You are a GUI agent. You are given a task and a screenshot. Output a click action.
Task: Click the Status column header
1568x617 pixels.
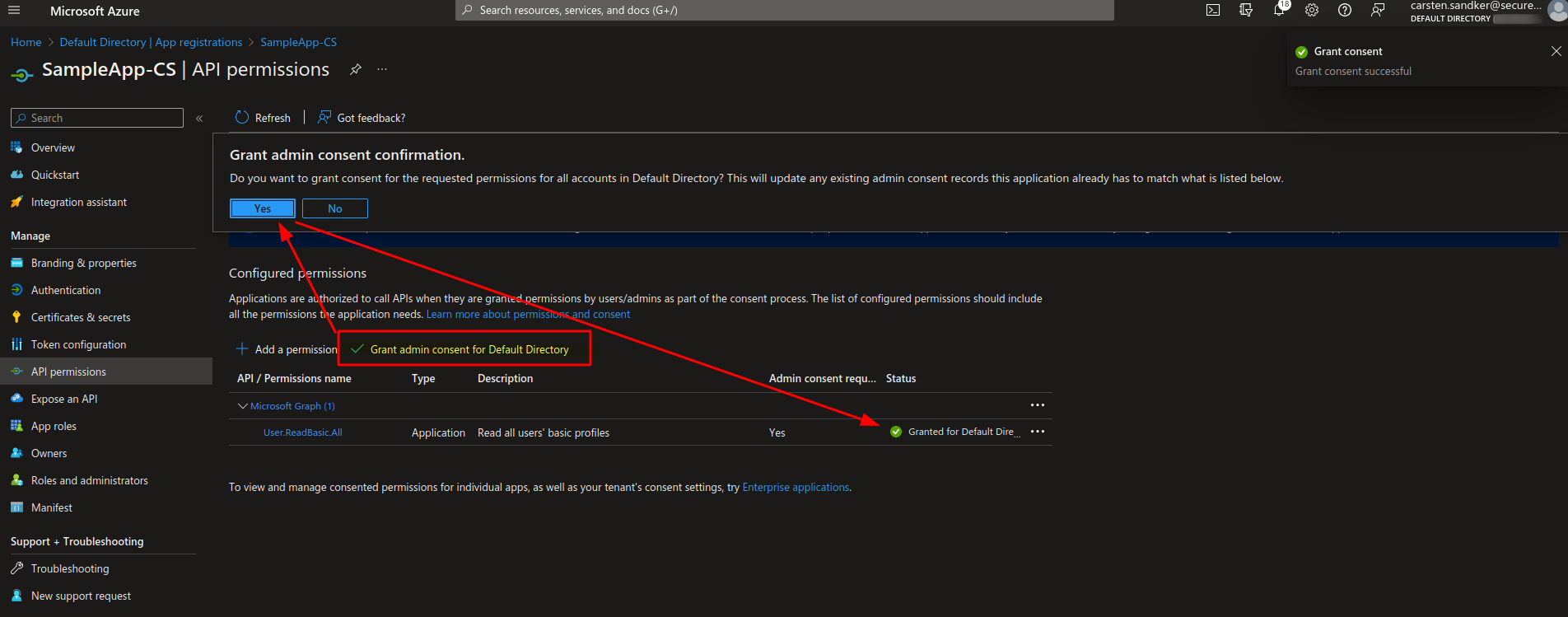pyautogui.click(x=901, y=378)
